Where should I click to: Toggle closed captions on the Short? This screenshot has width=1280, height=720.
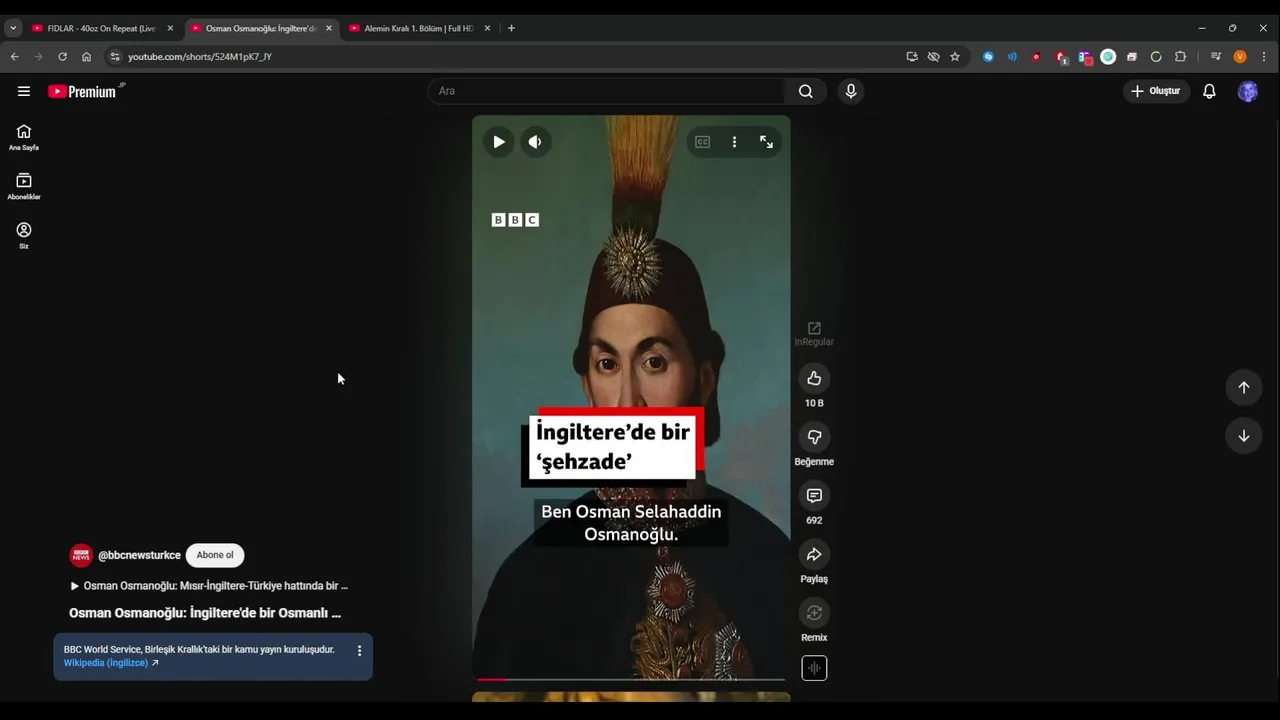tap(703, 142)
